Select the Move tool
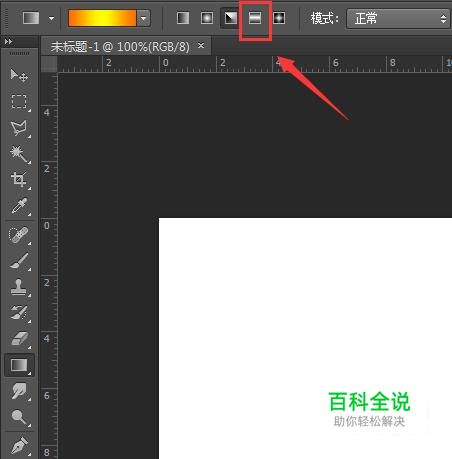The image size is (452, 459). coord(19,76)
